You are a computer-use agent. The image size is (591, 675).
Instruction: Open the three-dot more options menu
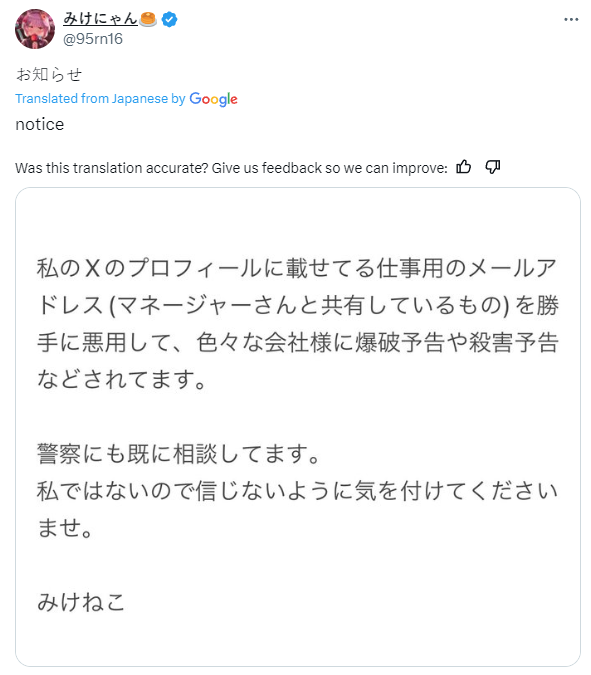pos(571,19)
